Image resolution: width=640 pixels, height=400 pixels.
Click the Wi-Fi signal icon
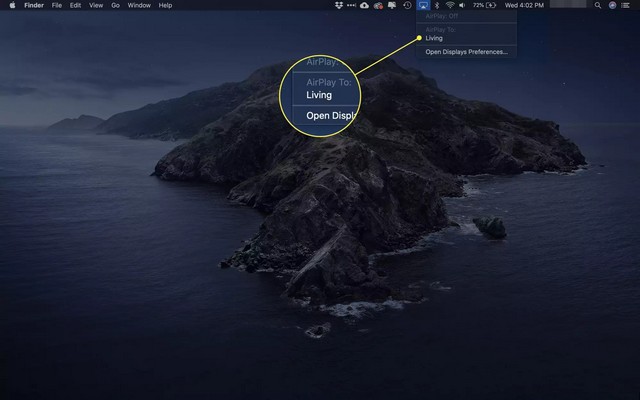point(450,5)
